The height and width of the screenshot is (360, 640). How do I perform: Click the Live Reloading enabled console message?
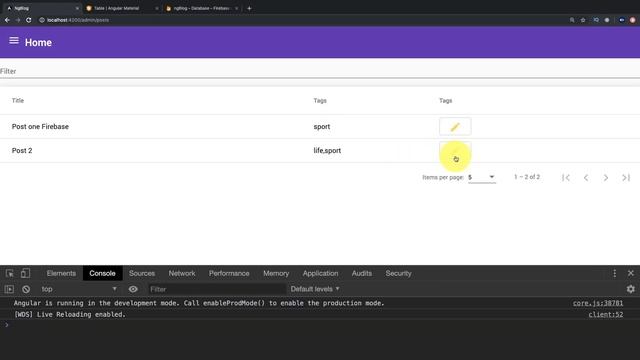coord(70,314)
